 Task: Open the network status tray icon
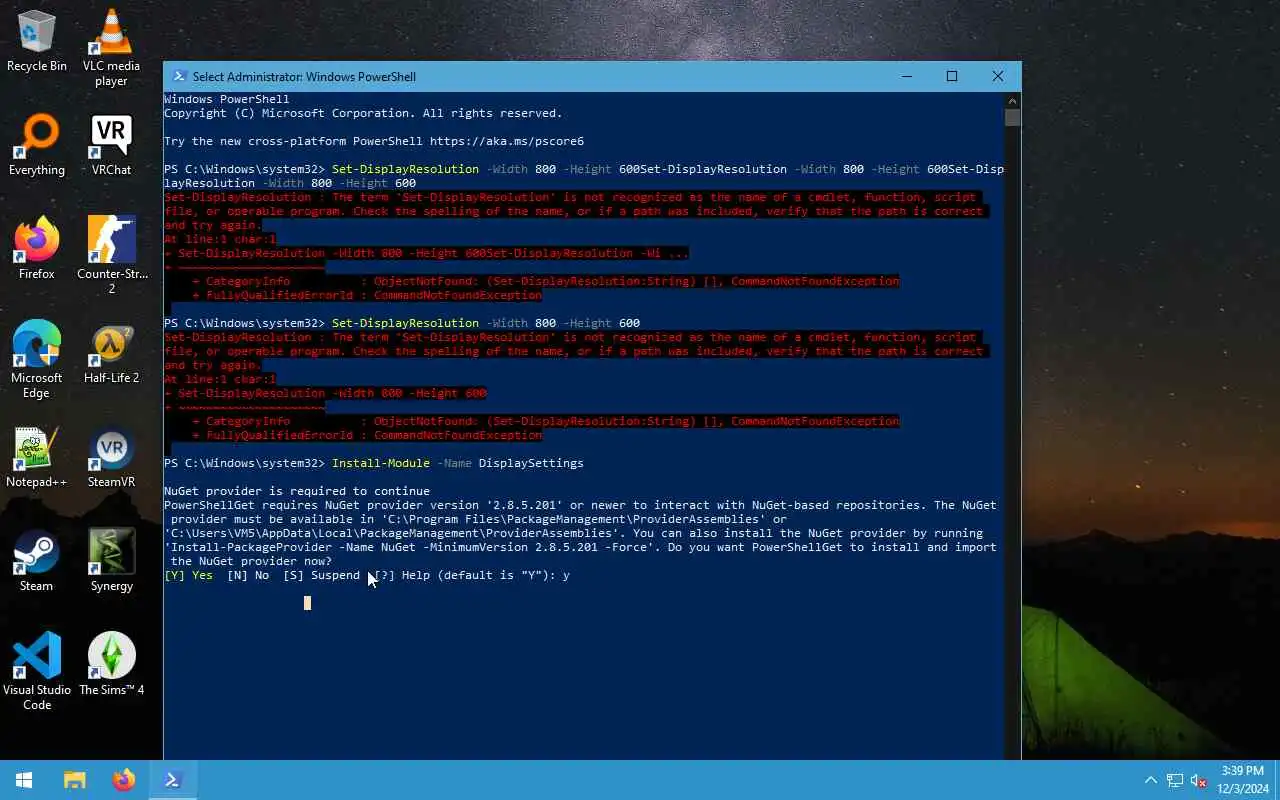click(x=1174, y=780)
